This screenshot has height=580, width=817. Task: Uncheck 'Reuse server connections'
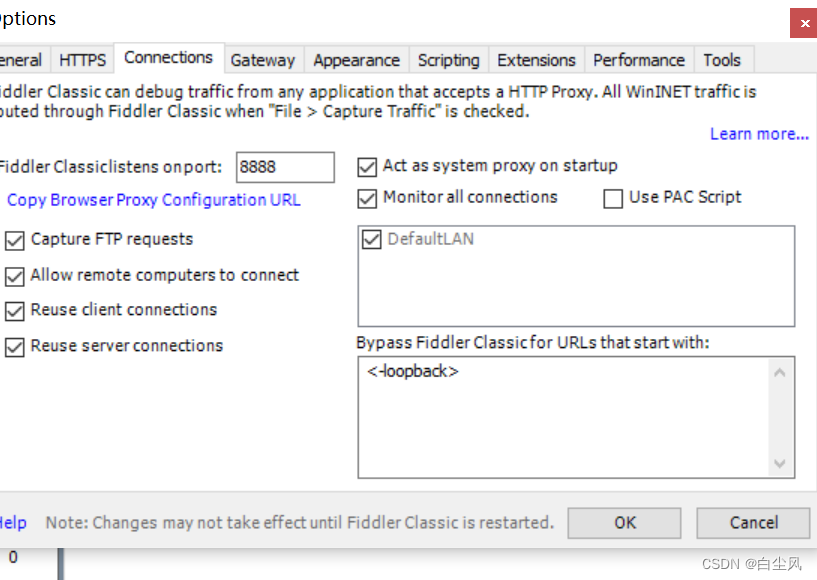click(14, 345)
